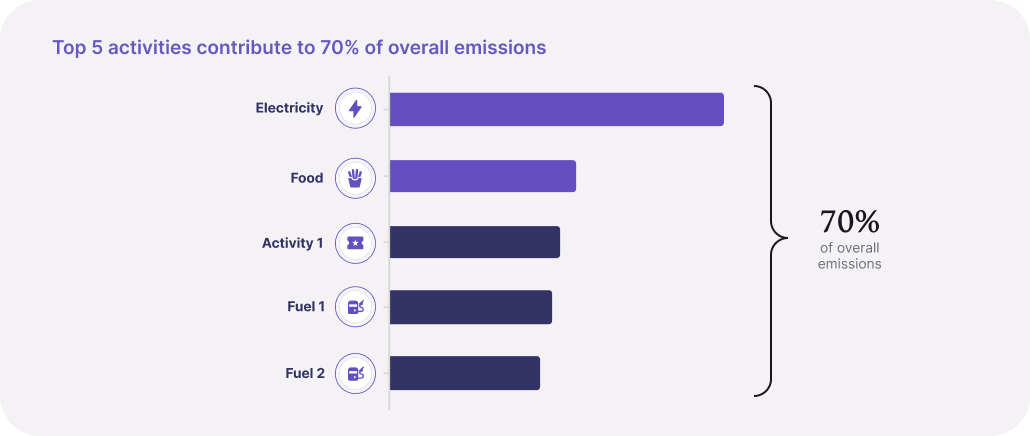Click the Activity 1 dark bar
Viewport: 1030px width, 436px height.
tap(475, 242)
